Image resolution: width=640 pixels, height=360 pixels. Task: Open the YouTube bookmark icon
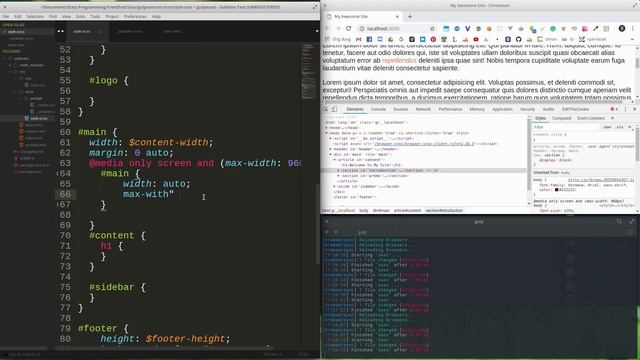coord(476,40)
